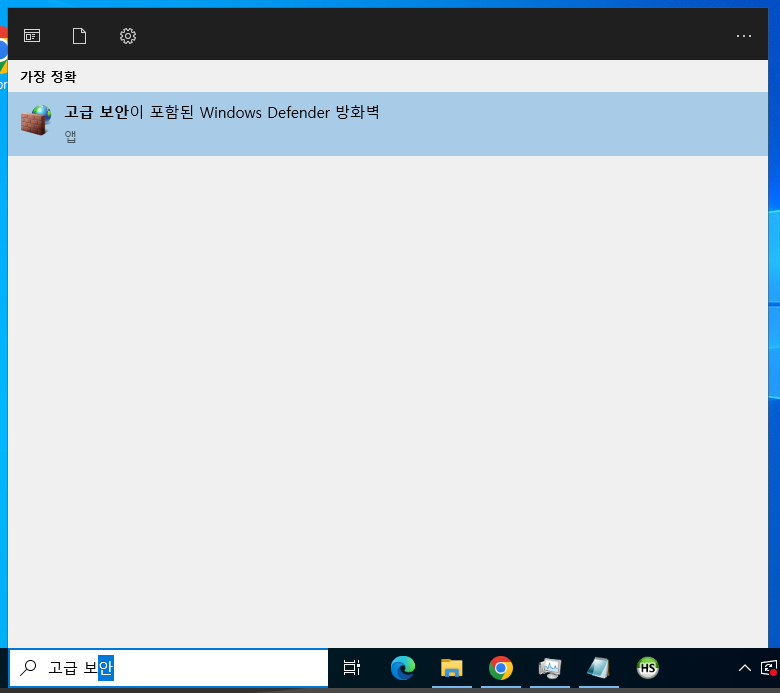Open the Windows Defender firewall advanced security result
Image resolution: width=780 pixels, height=693 pixels.
coord(388,124)
